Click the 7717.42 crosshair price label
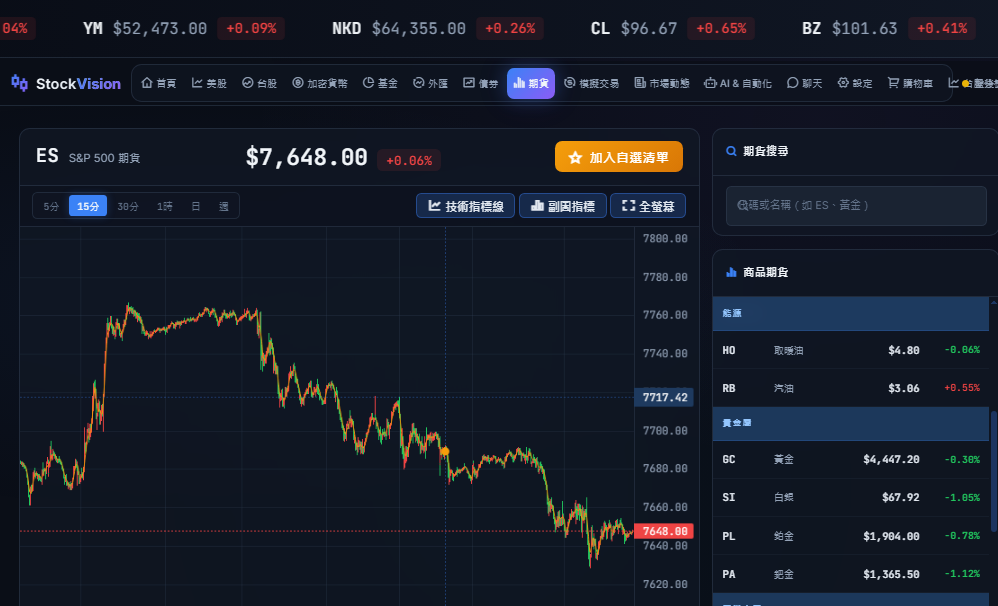Screen dimensions: 998x606 [664, 397]
